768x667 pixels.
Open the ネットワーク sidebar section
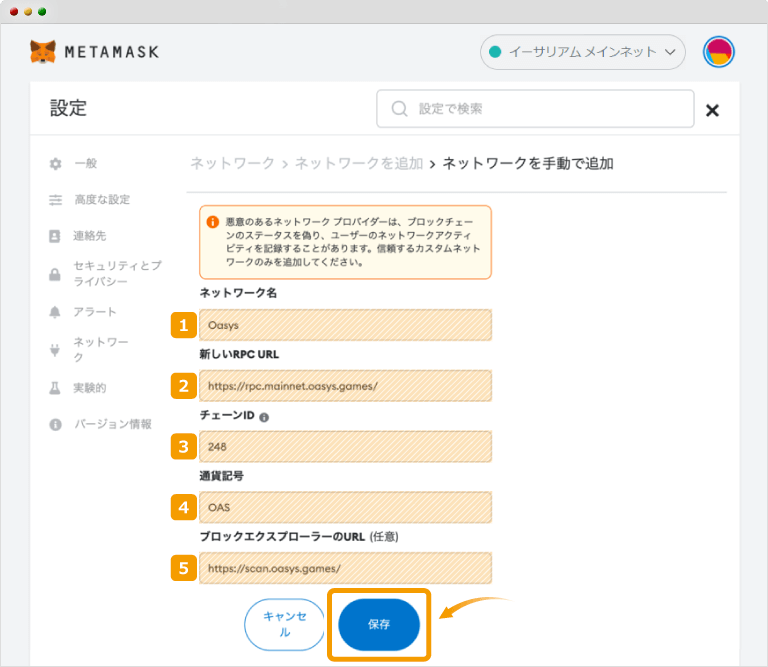[x=101, y=349]
